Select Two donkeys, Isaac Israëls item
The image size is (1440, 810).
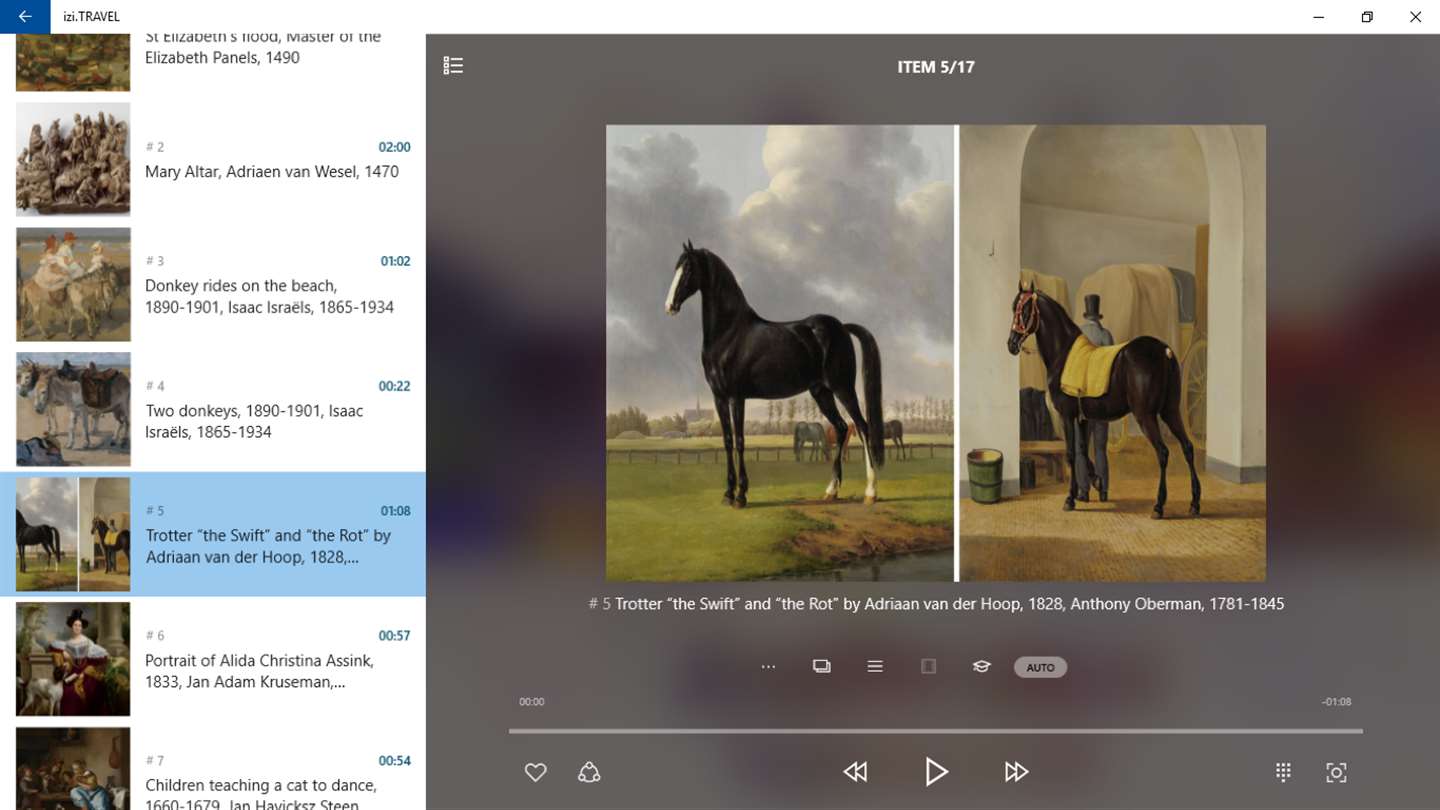213,409
